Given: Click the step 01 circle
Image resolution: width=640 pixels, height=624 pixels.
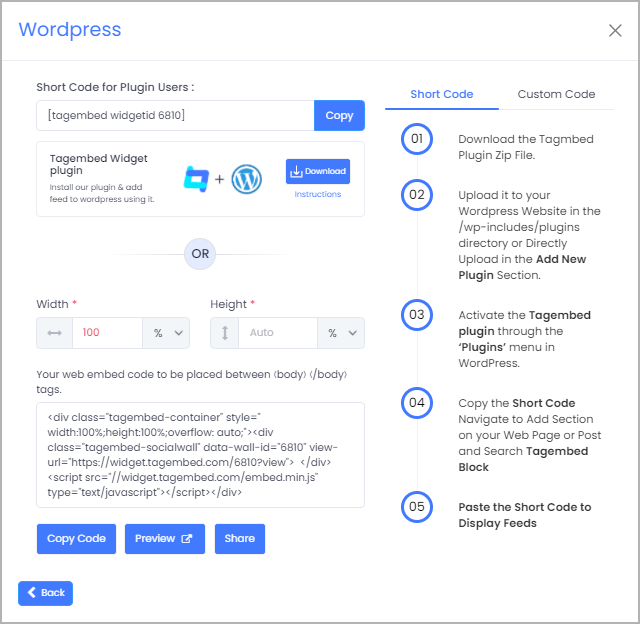Looking at the screenshot, I should click(417, 139).
